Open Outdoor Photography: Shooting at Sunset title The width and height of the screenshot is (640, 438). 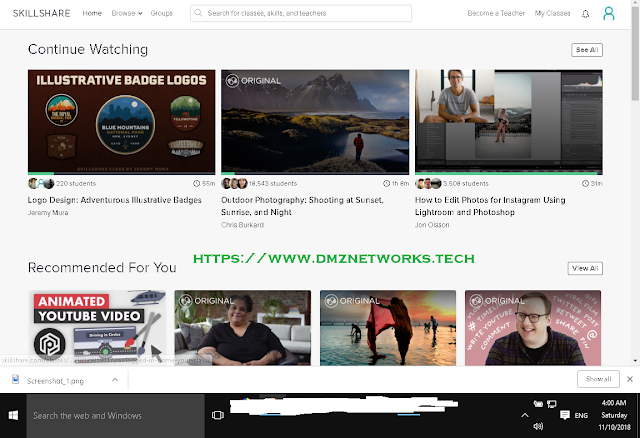(302, 206)
